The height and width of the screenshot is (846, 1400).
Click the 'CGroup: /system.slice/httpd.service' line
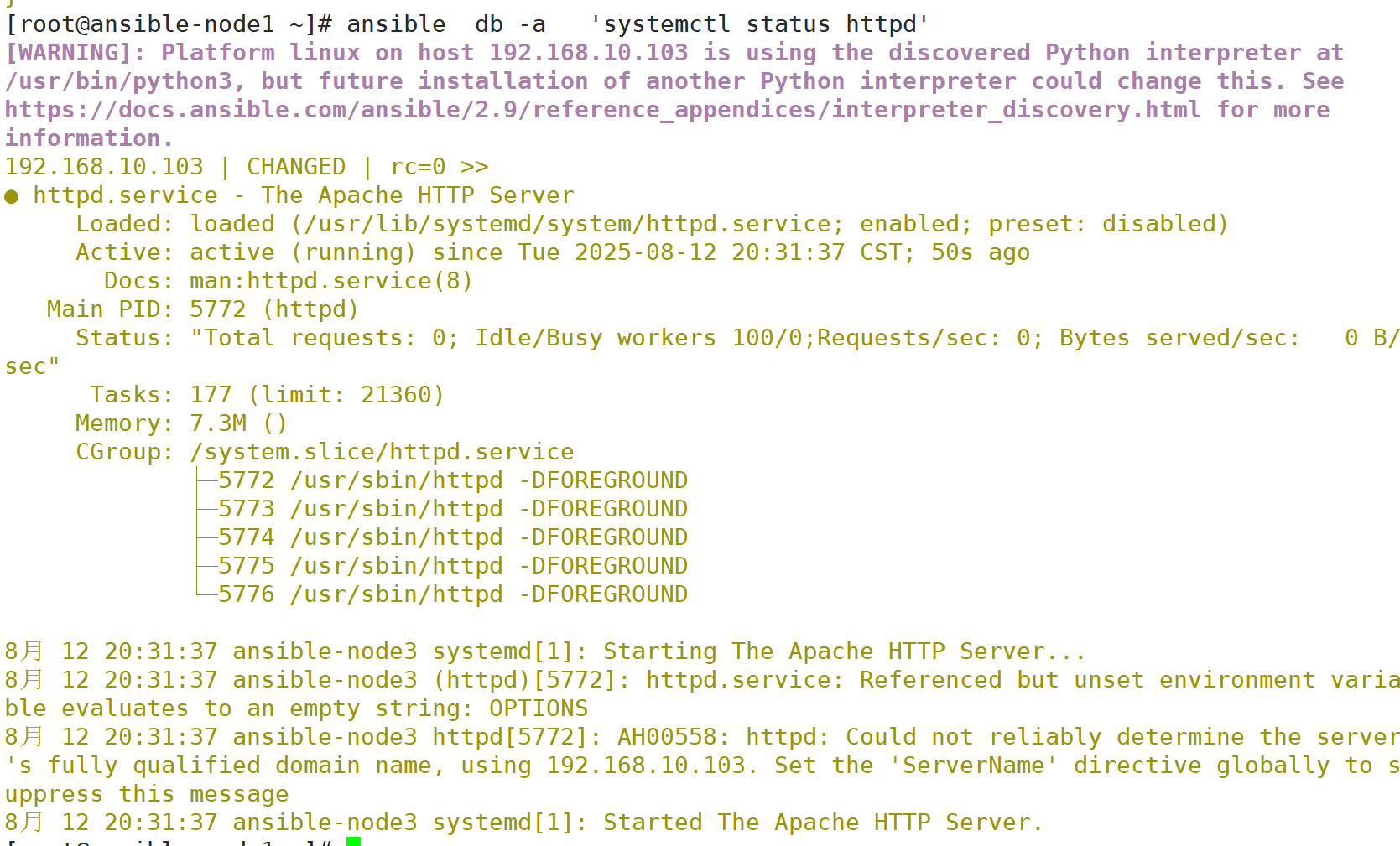click(x=325, y=452)
